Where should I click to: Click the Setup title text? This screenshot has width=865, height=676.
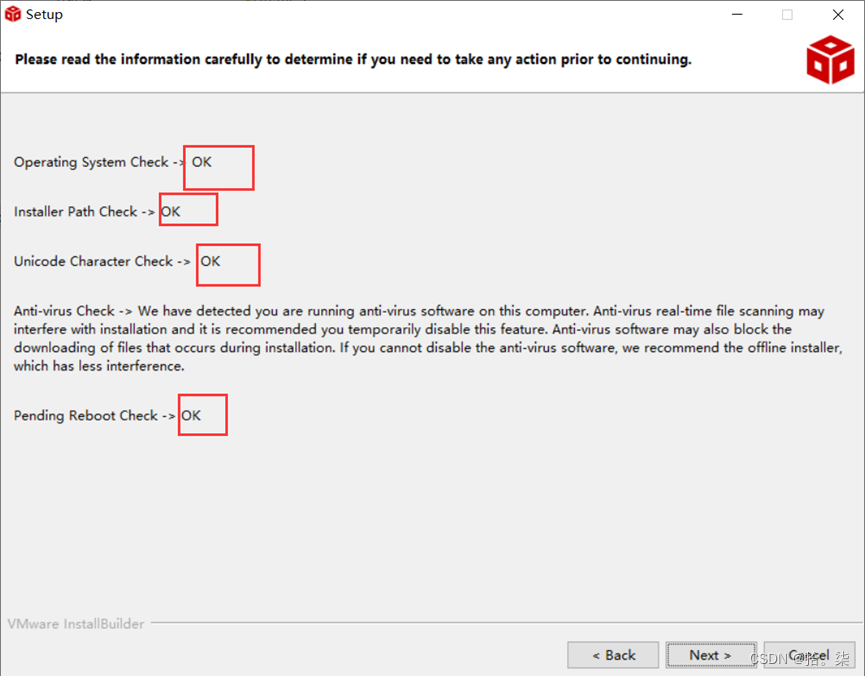(x=44, y=14)
